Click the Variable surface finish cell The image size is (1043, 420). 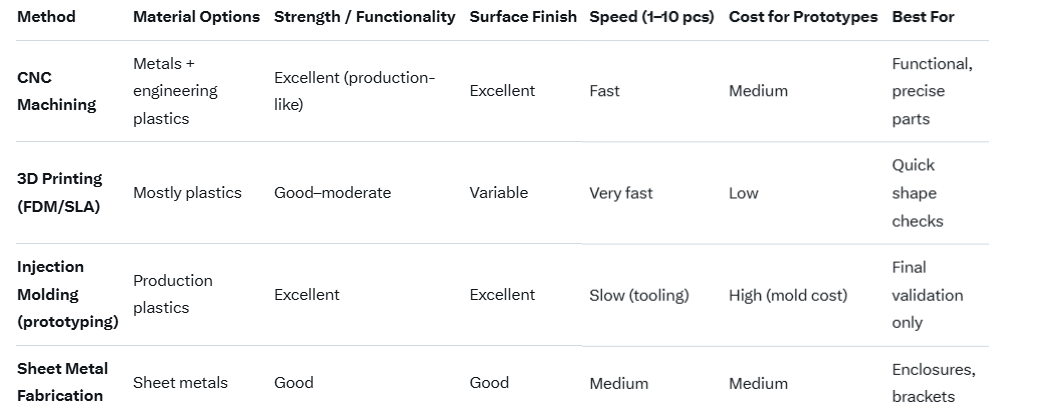[498, 193]
